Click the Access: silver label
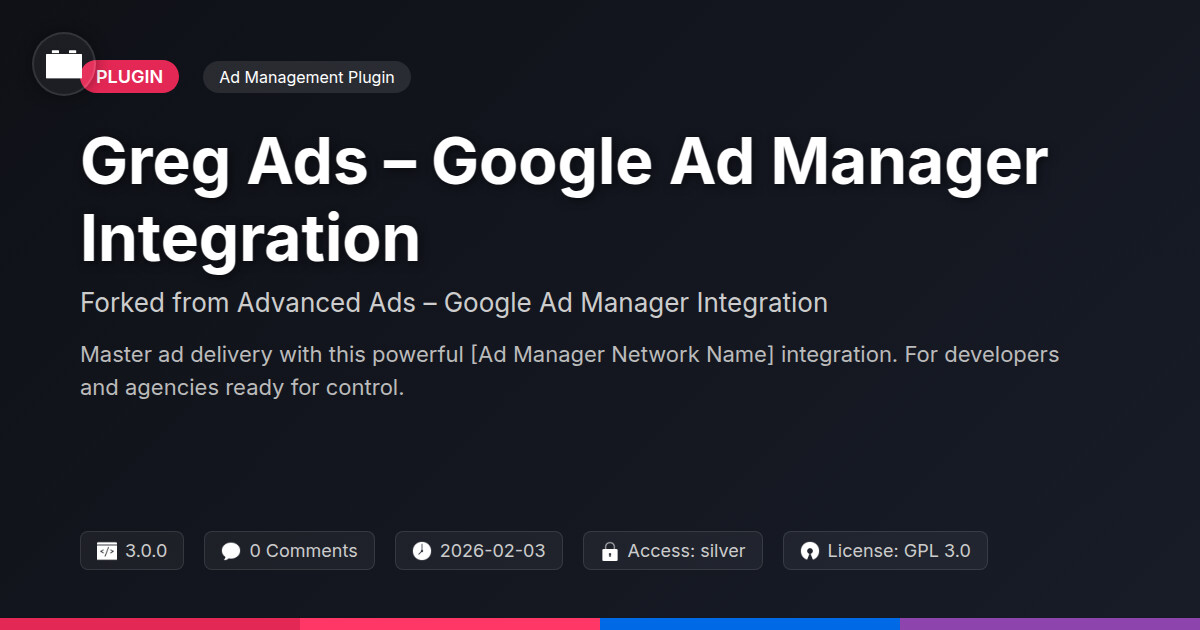The image size is (1200, 630). click(686, 551)
